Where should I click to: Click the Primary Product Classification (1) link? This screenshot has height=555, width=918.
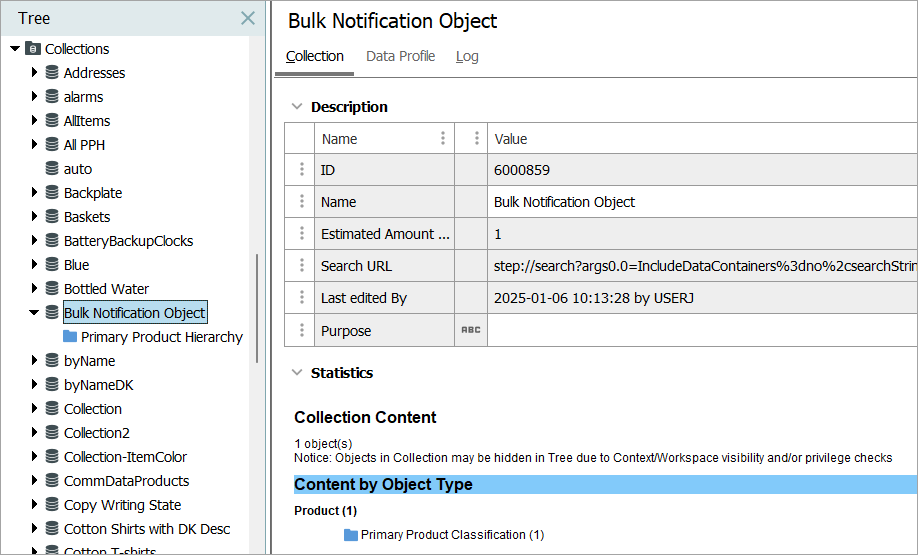[x=452, y=535]
